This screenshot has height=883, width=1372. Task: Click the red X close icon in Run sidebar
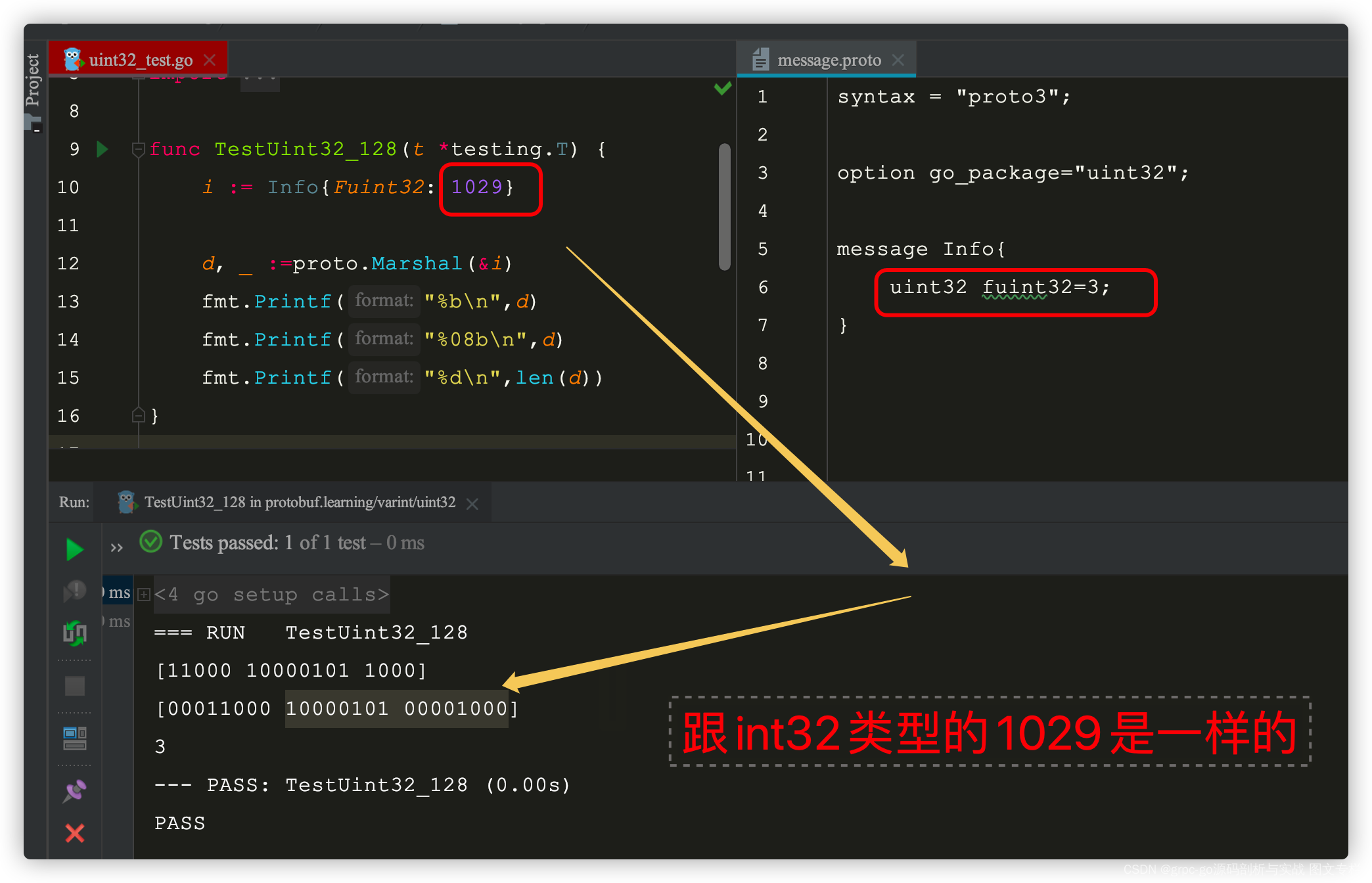point(75,833)
